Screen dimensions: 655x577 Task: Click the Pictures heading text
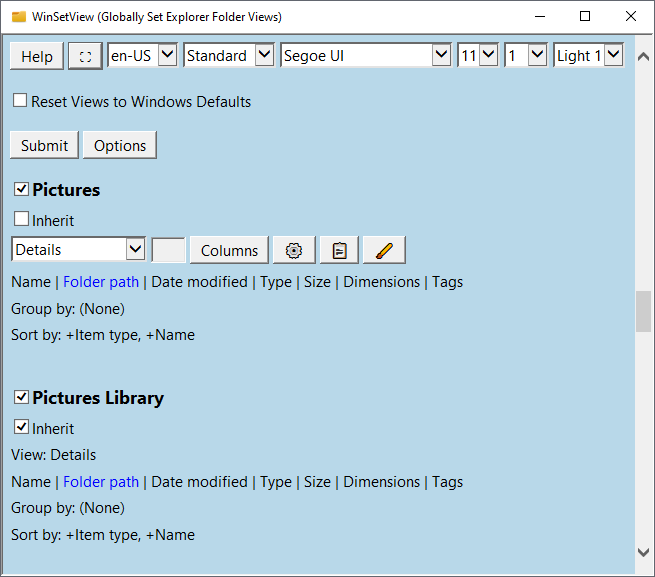tap(66, 190)
